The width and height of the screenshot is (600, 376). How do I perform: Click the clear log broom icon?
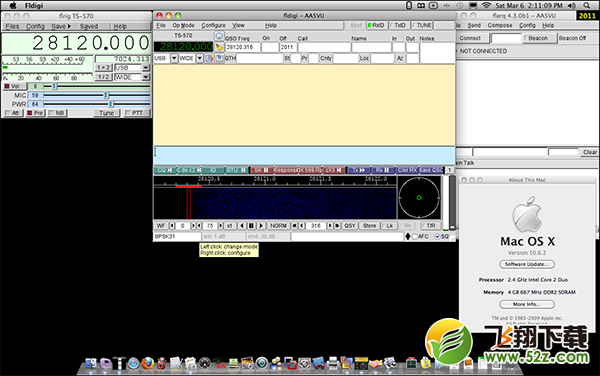[219, 47]
